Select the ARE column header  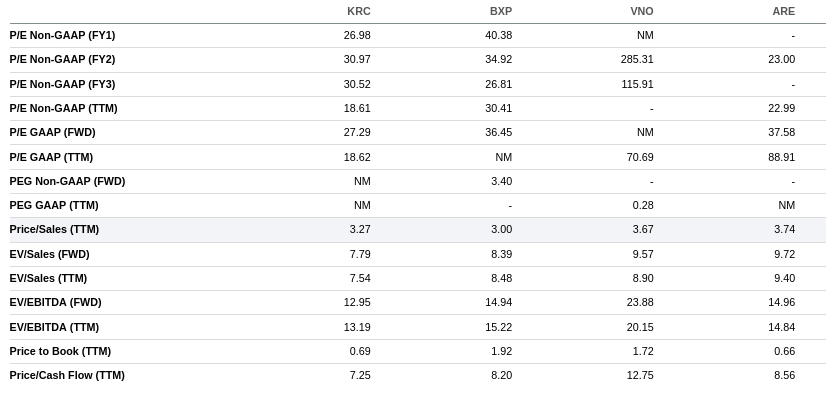(783, 11)
